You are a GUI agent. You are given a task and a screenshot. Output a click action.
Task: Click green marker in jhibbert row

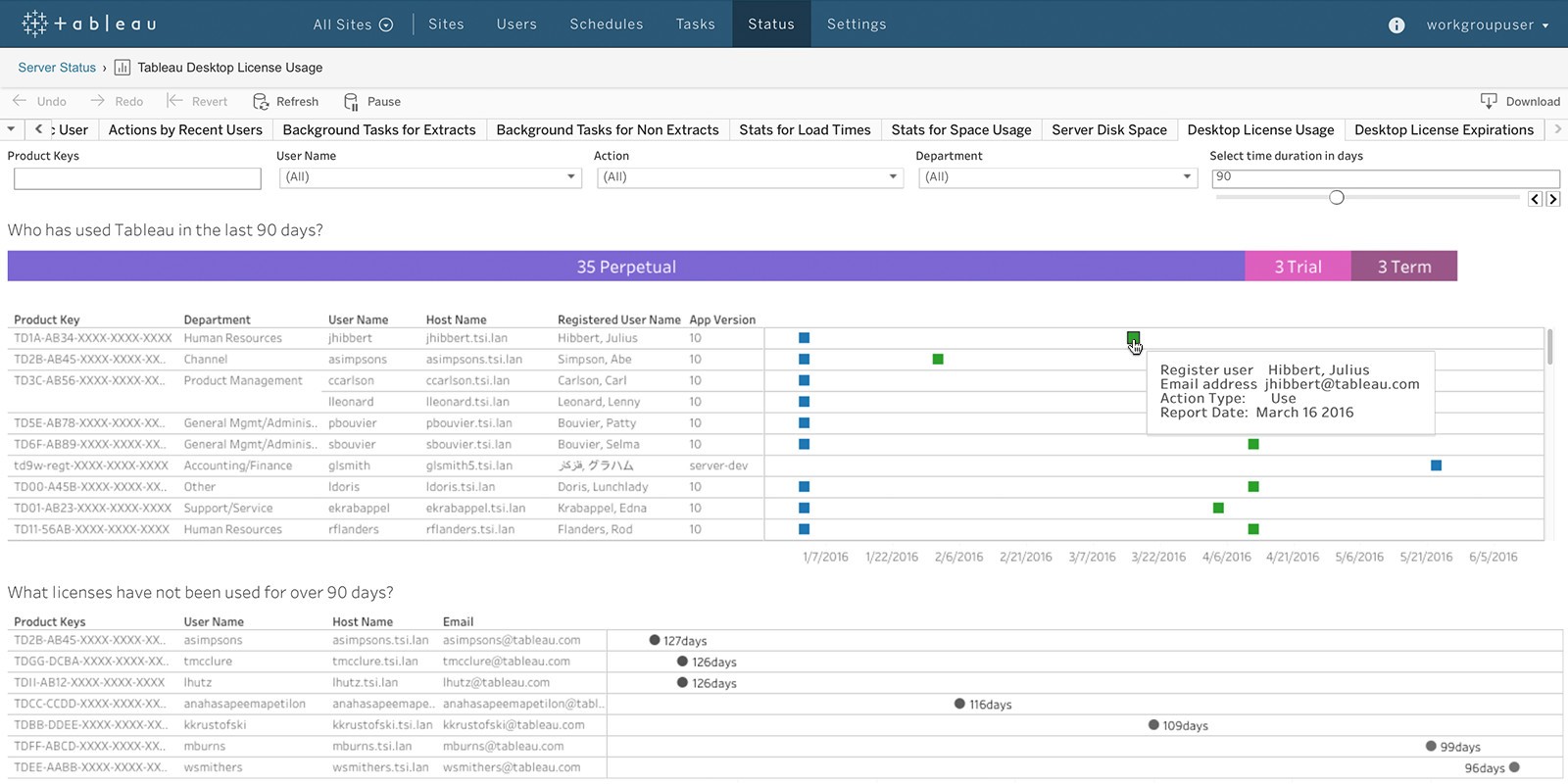tap(1133, 338)
